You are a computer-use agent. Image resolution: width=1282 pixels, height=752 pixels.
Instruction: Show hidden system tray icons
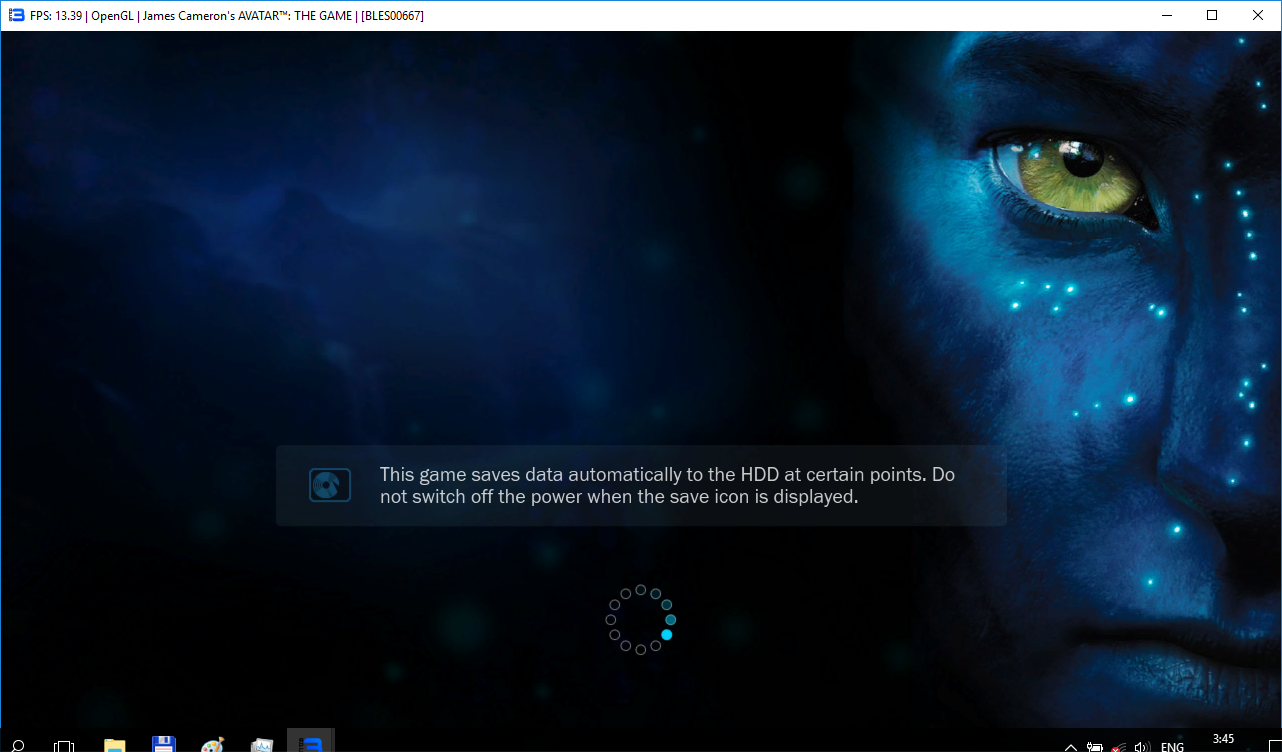(1072, 746)
